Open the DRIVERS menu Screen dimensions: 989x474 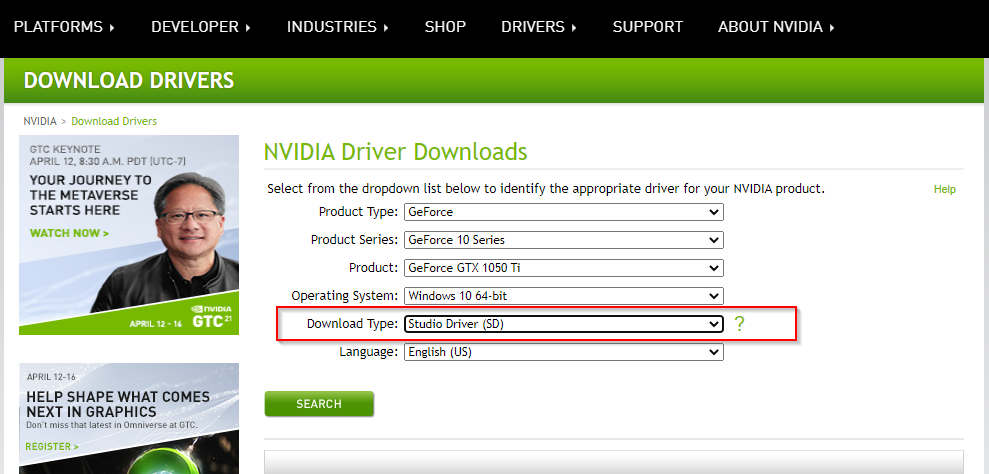(x=539, y=27)
